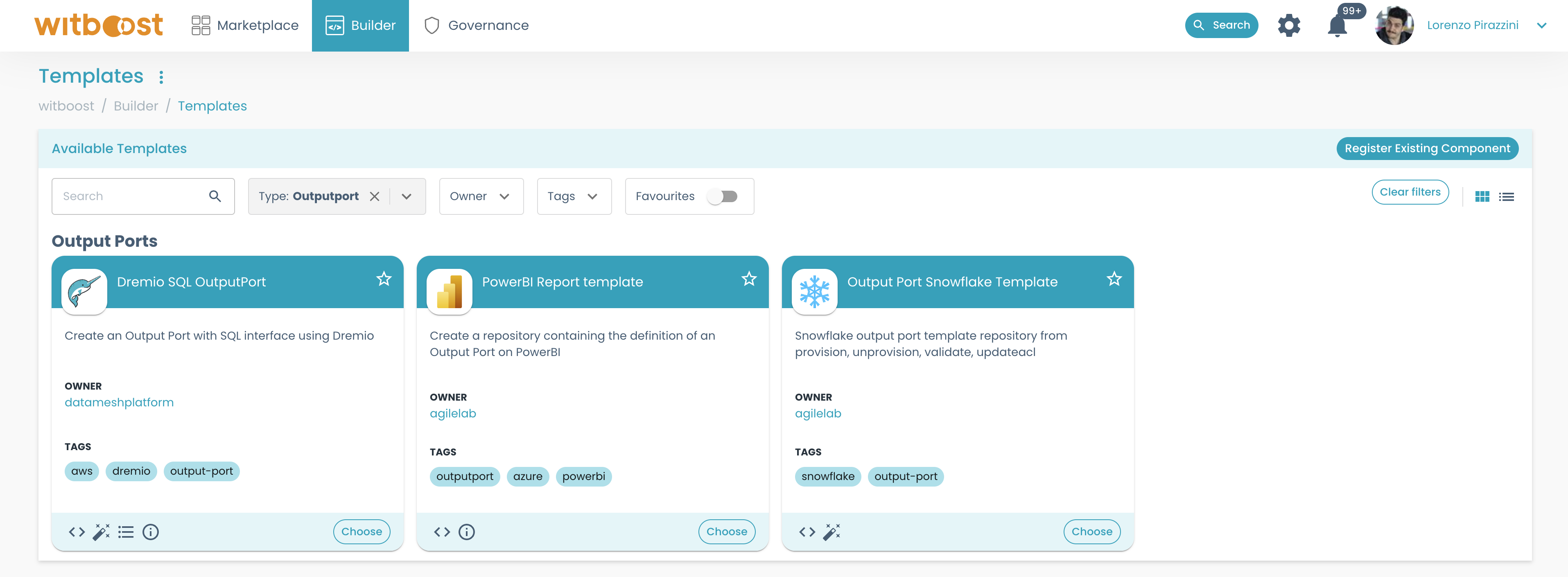Click magic wand icon on Dremio card
1568x577 pixels.
(101, 532)
